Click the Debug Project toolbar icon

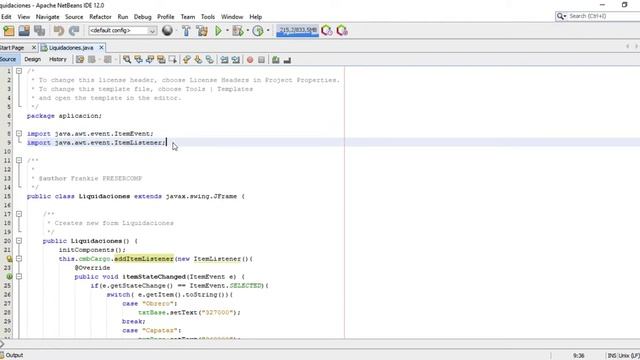click(x=238, y=31)
